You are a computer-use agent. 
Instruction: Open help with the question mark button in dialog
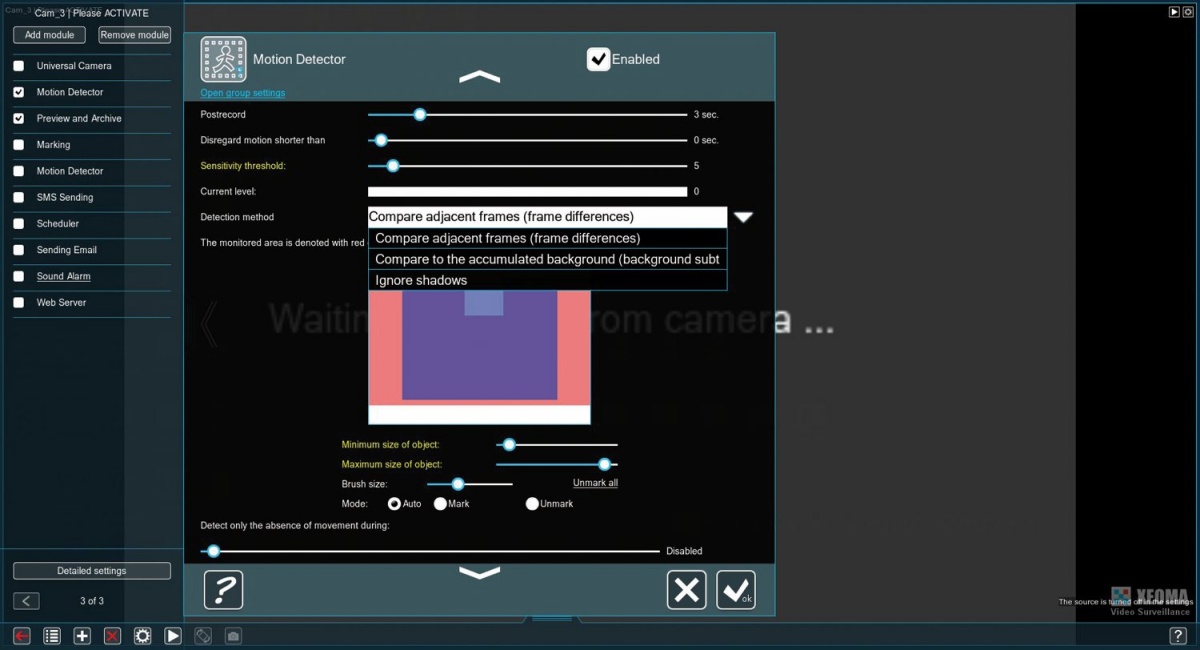(x=223, y=590)
